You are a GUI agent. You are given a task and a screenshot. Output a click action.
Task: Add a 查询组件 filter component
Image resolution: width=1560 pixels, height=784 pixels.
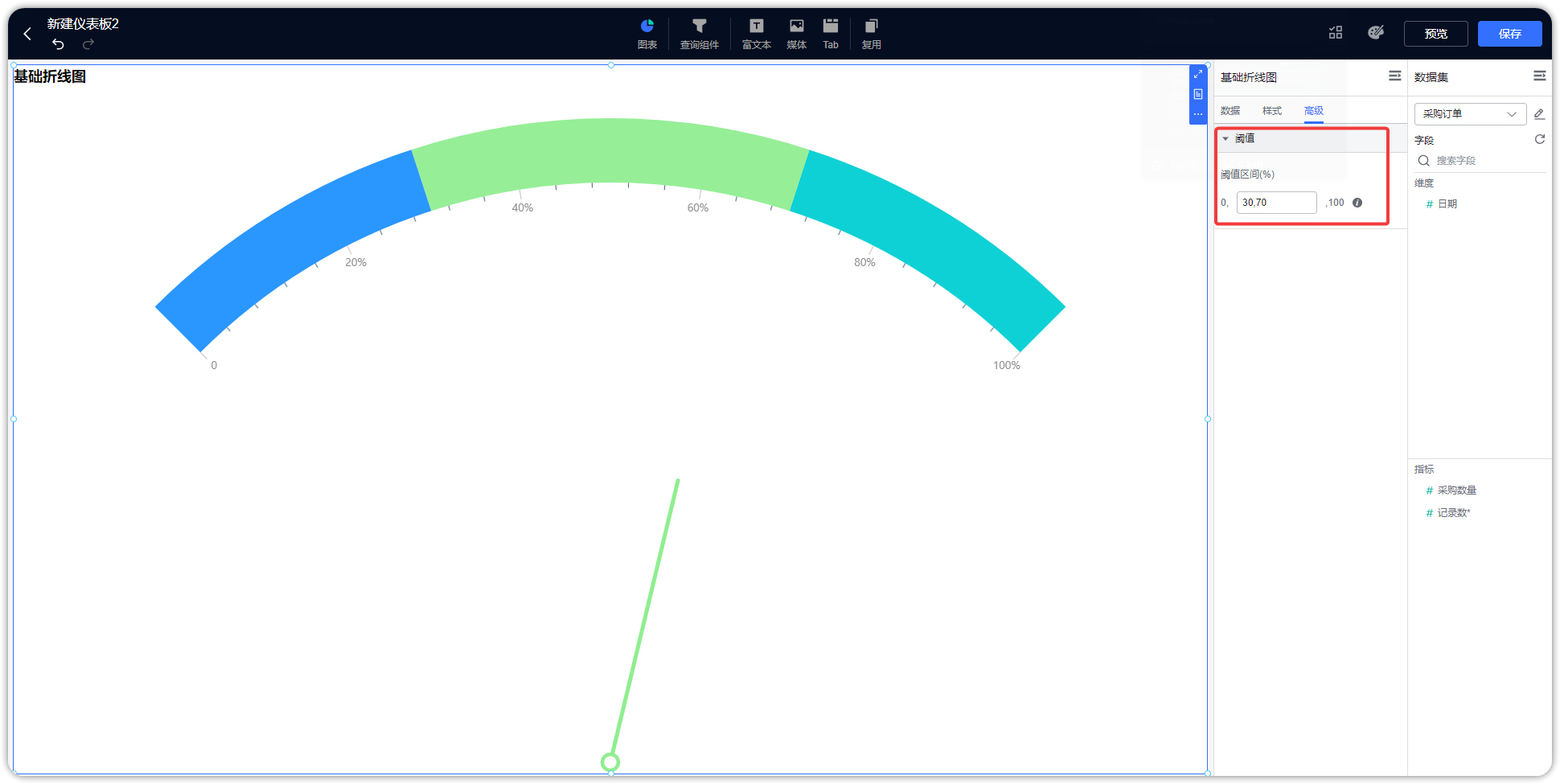pos(700,35)
